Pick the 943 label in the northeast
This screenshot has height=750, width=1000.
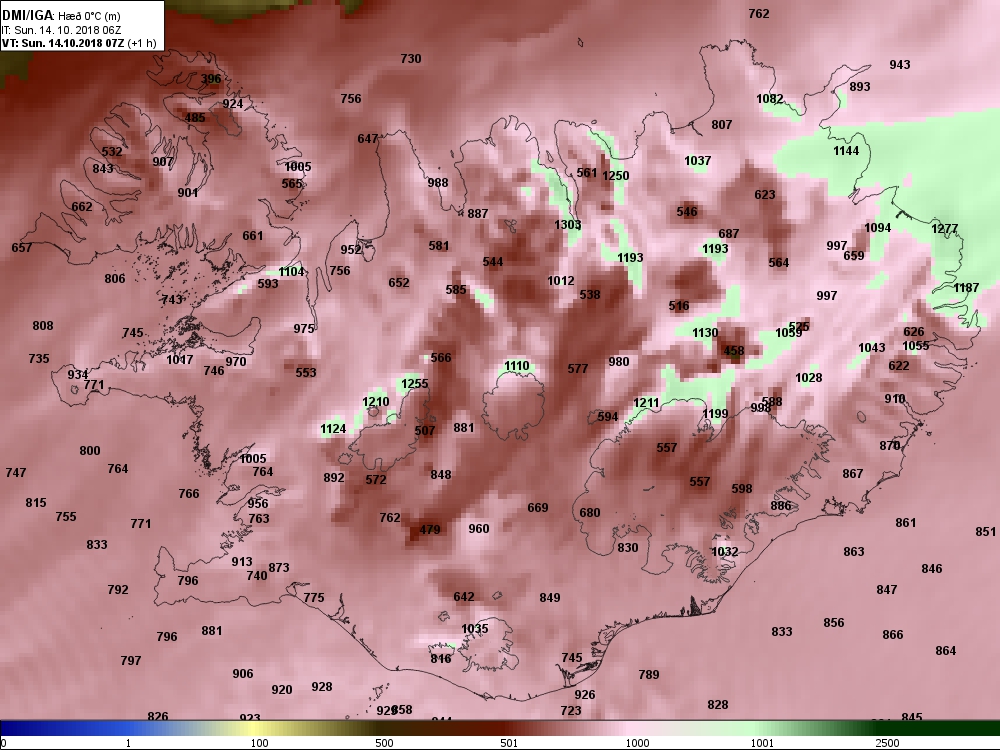[899, 65]
